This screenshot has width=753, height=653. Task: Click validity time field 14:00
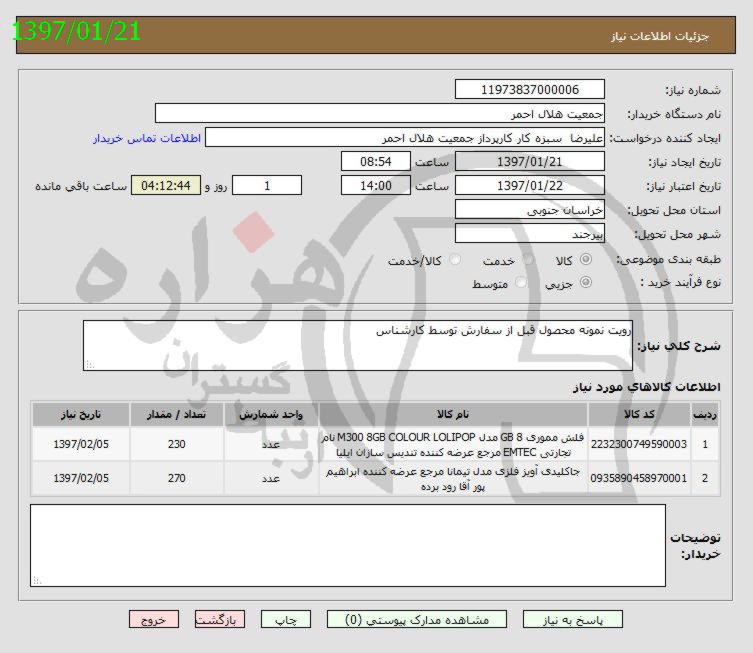coord(376,185)
